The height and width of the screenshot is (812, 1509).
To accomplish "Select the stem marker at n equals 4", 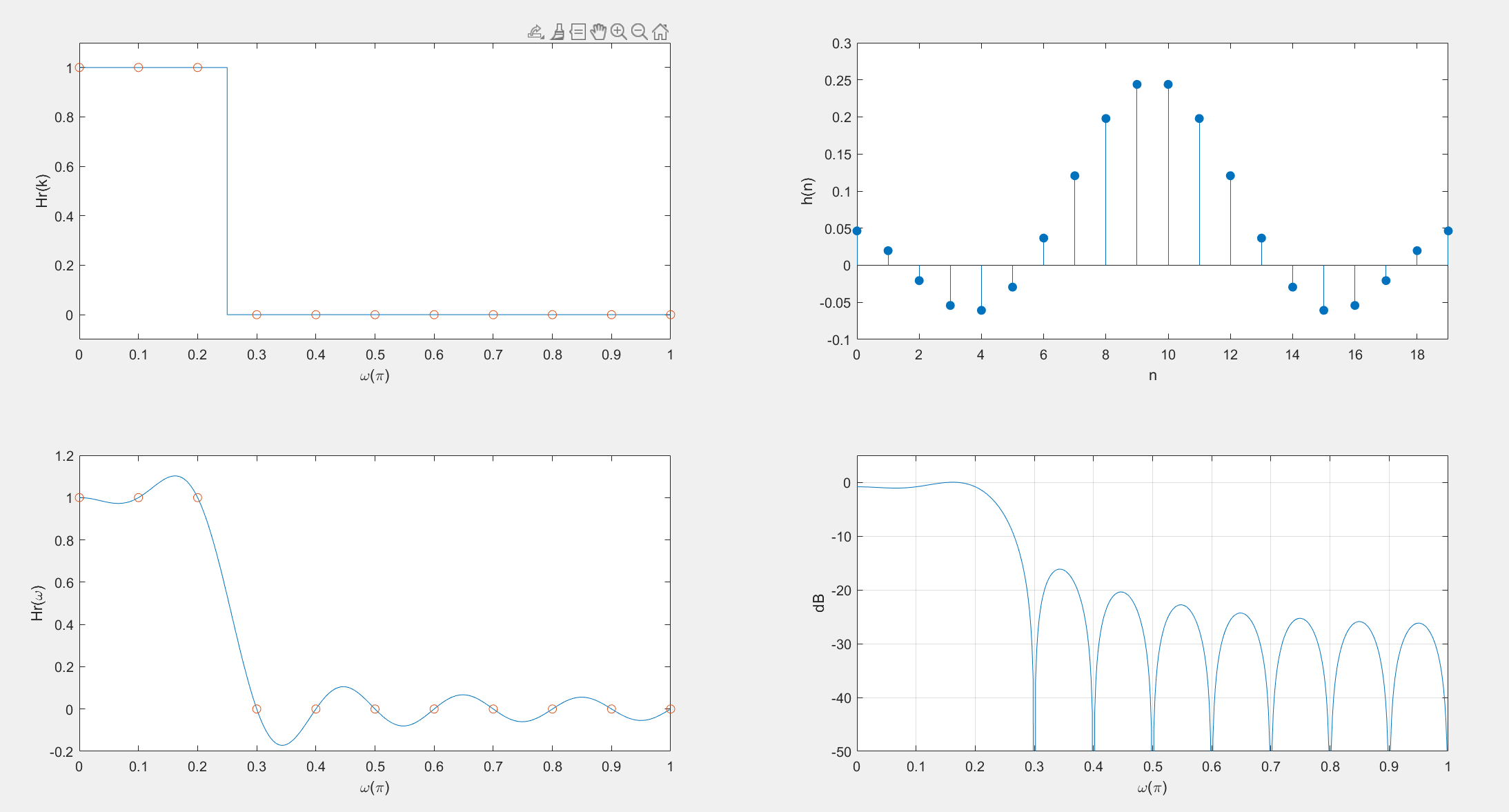I will (x=981, y=310).
